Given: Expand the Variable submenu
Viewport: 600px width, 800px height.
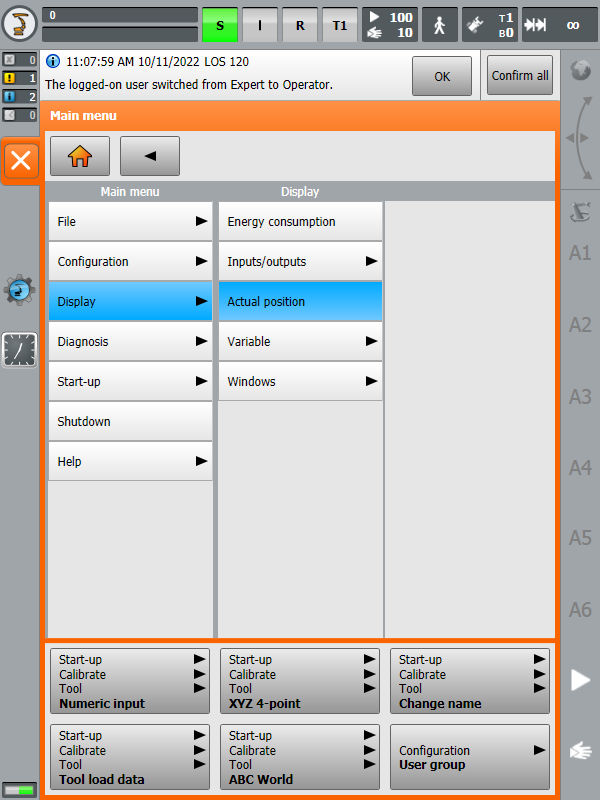Looking at the screenshot, I should point(300,342).
